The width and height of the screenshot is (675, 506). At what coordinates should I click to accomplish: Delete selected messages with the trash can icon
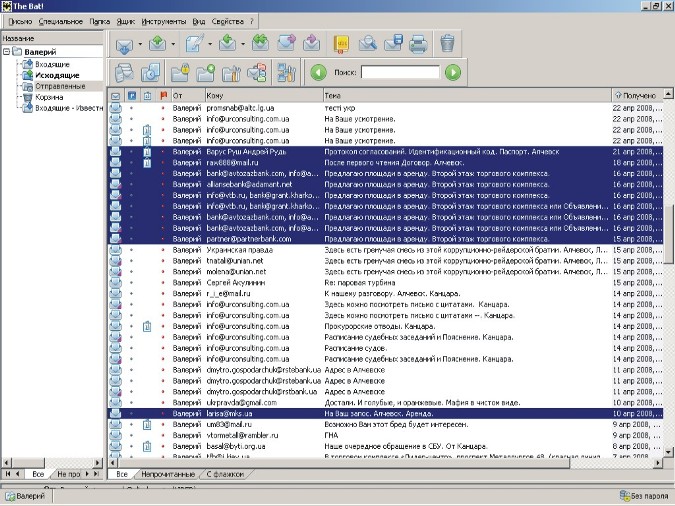(x=447, y=43)
